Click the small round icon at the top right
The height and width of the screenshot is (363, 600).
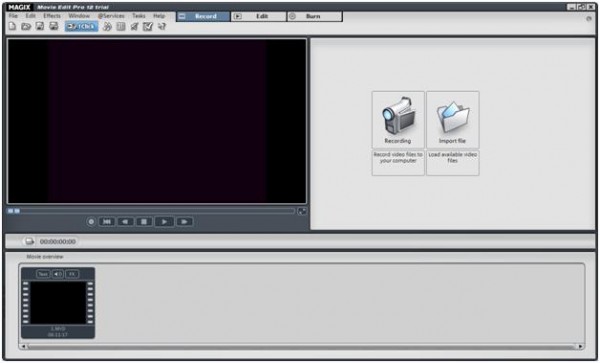[589, 18]
